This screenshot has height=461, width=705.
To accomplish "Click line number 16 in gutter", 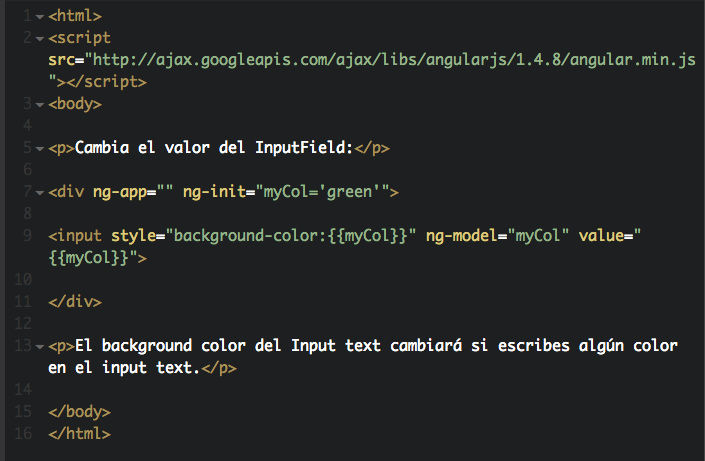I will (x=23, y=434).
